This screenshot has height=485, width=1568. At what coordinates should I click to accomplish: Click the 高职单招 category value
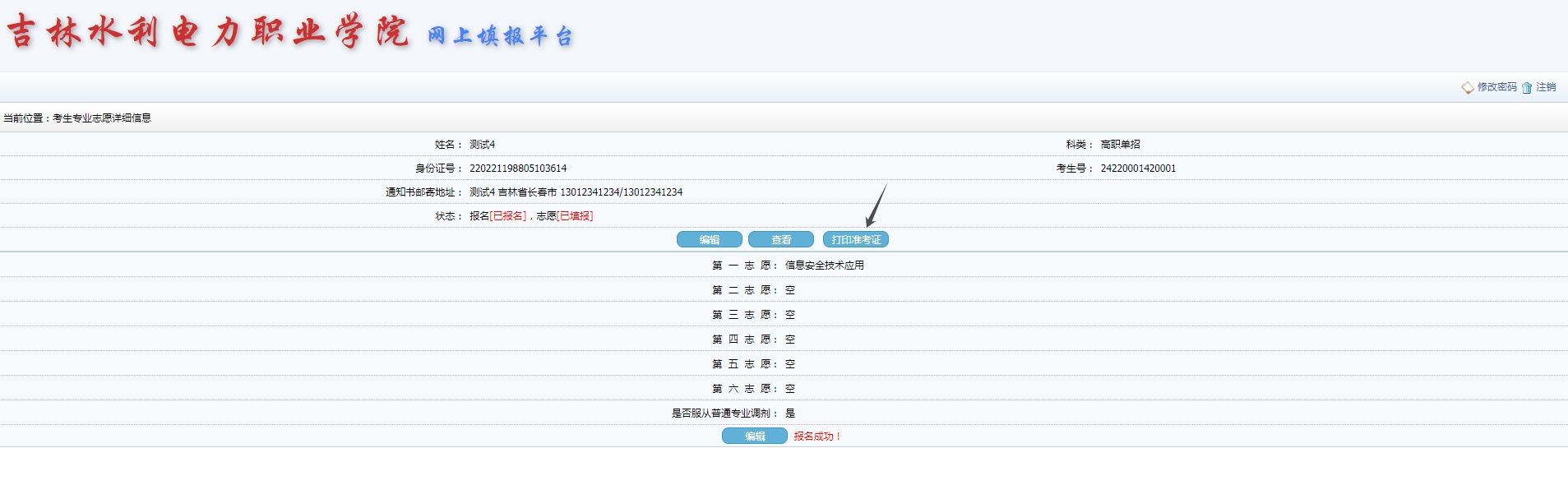coord(1120,145)
